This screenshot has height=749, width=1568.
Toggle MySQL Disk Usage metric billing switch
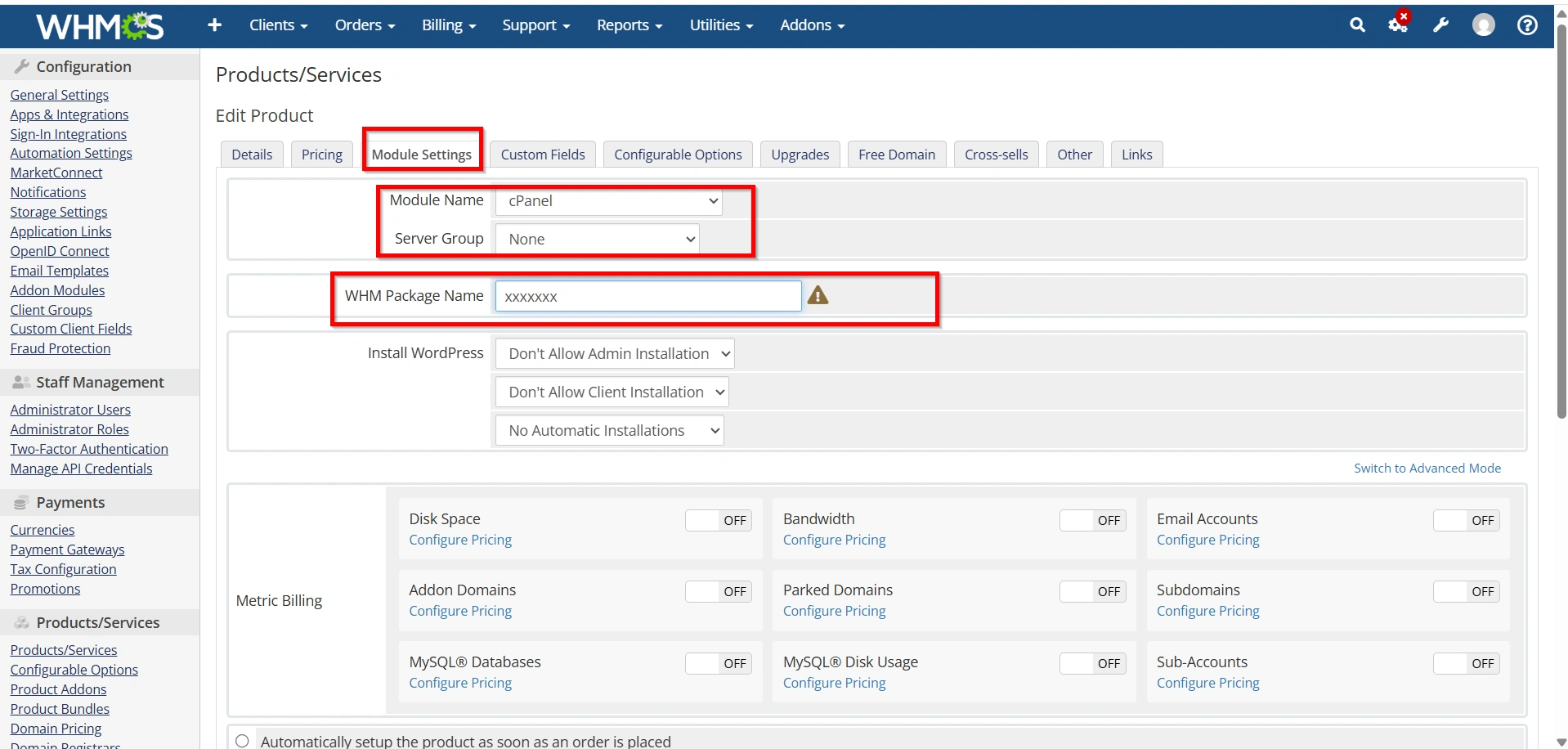[1092, 664]
